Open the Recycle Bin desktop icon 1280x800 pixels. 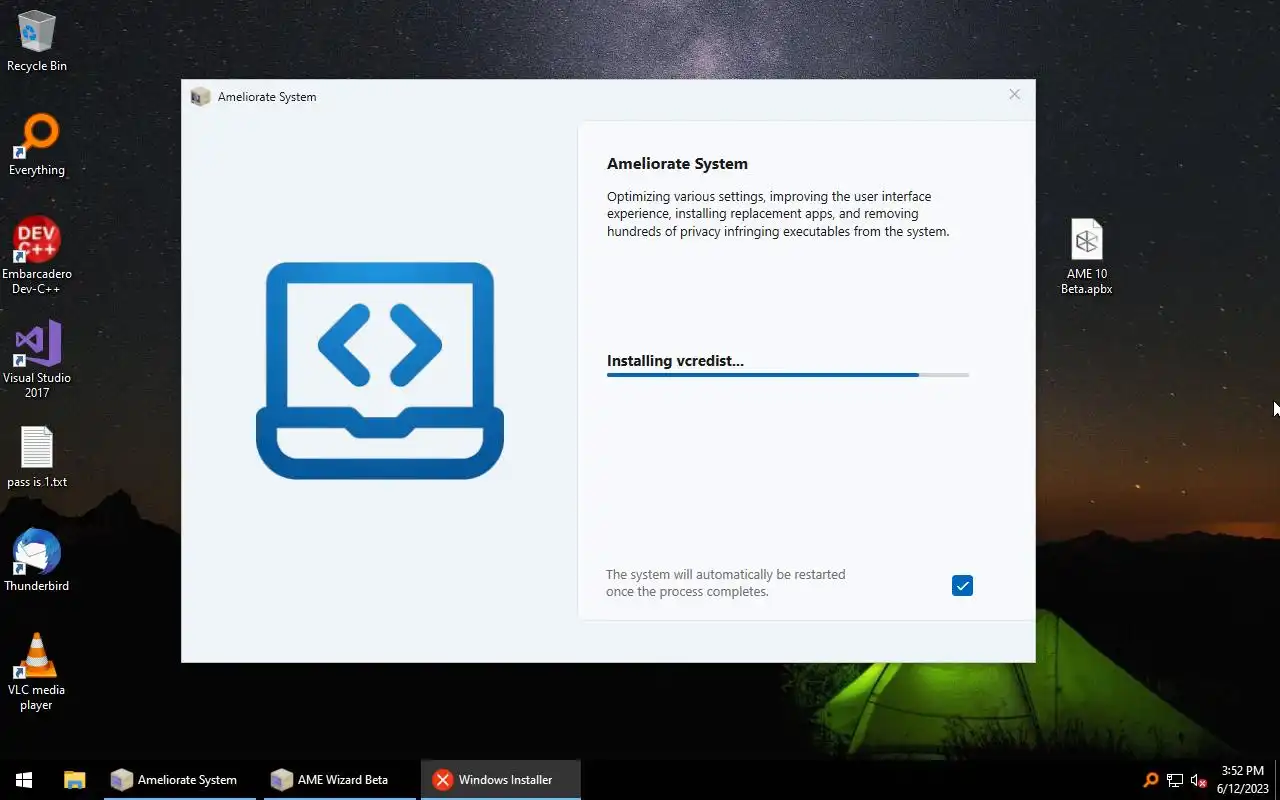coord(37,42)
